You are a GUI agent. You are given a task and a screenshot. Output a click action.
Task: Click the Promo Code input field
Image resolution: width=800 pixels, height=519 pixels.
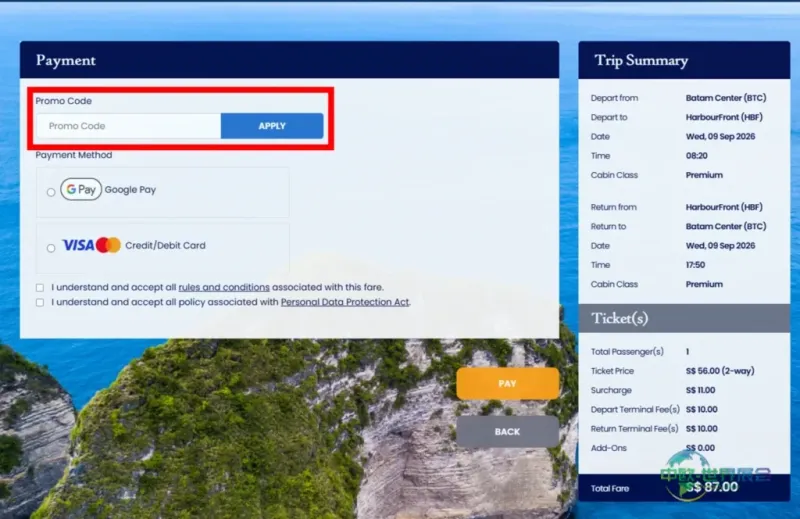click(x=129, y=126)
